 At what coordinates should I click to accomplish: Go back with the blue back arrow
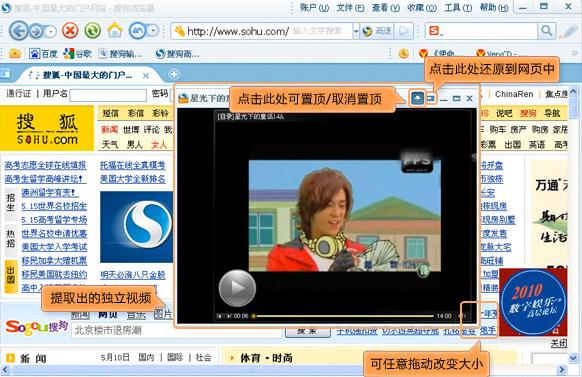coord(18,30)
